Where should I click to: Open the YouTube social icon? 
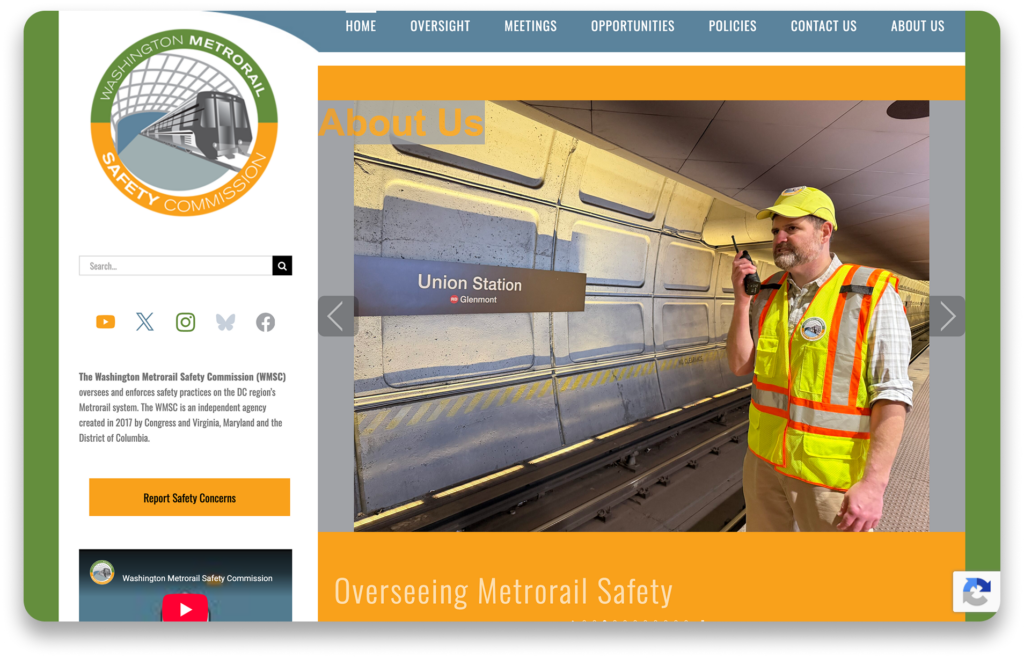[x=105, y=322]
